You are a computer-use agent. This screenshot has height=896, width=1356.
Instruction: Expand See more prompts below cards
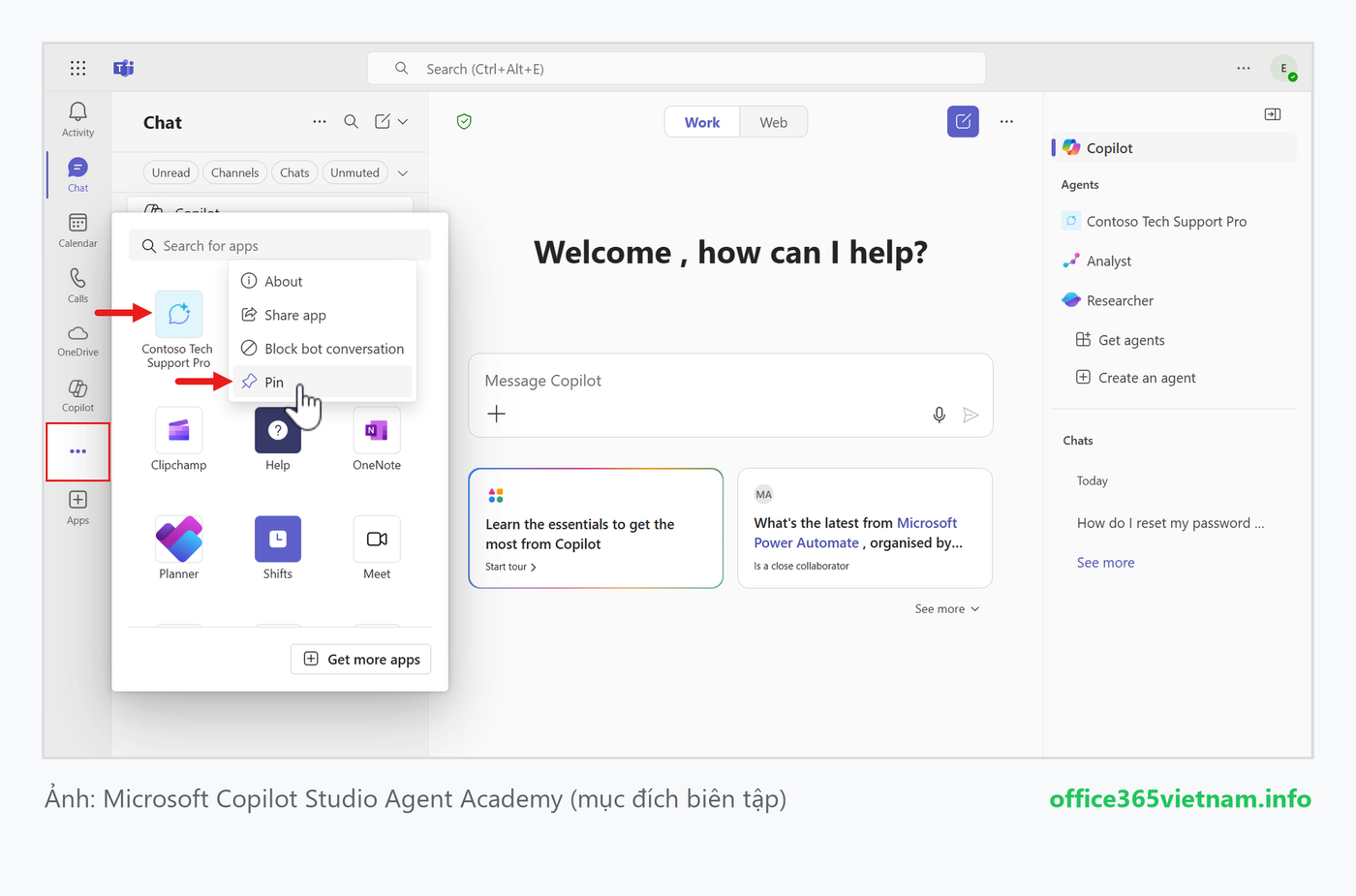[946, 608]
